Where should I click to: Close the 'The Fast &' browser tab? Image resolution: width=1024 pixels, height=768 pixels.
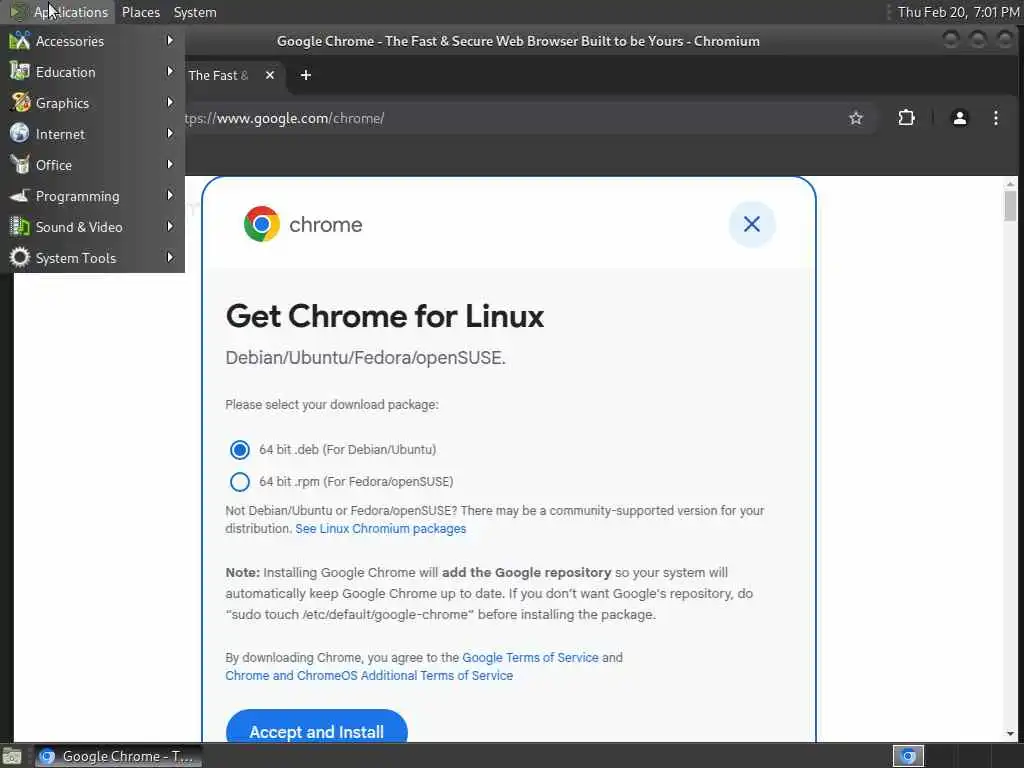pos(270,75)
